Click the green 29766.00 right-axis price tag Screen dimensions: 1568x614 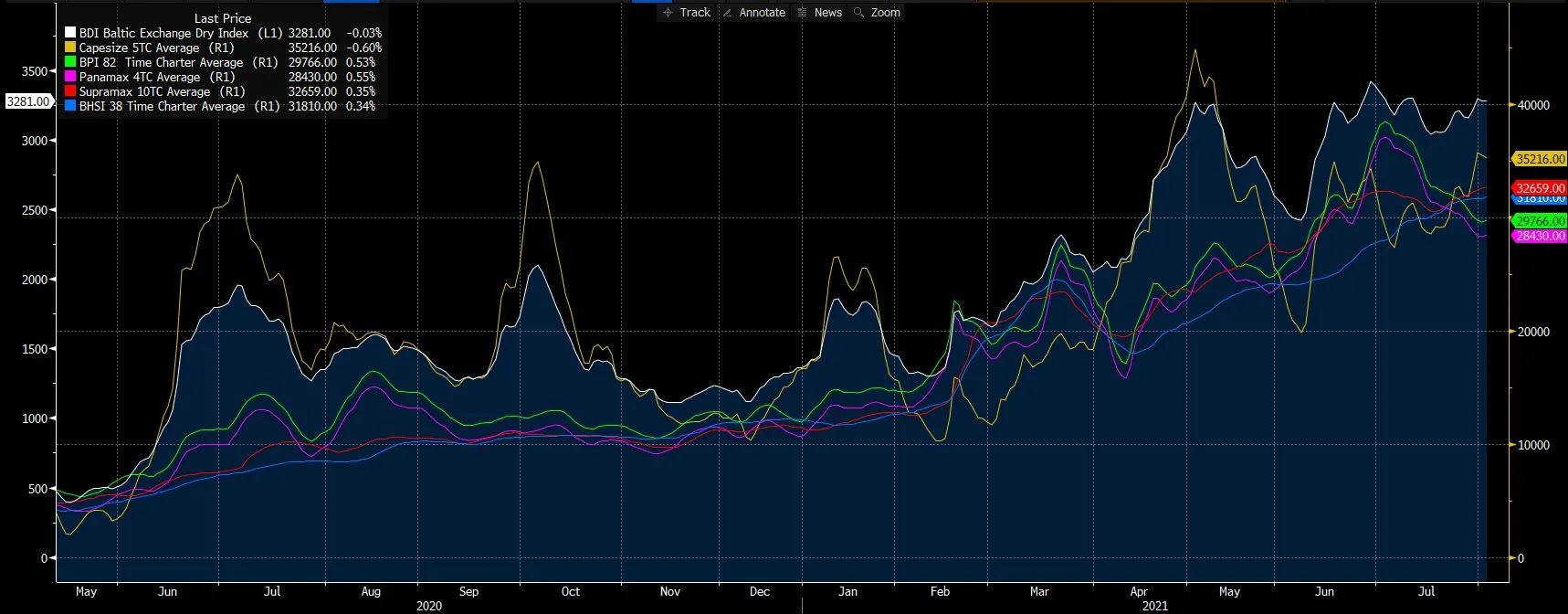1541,221
